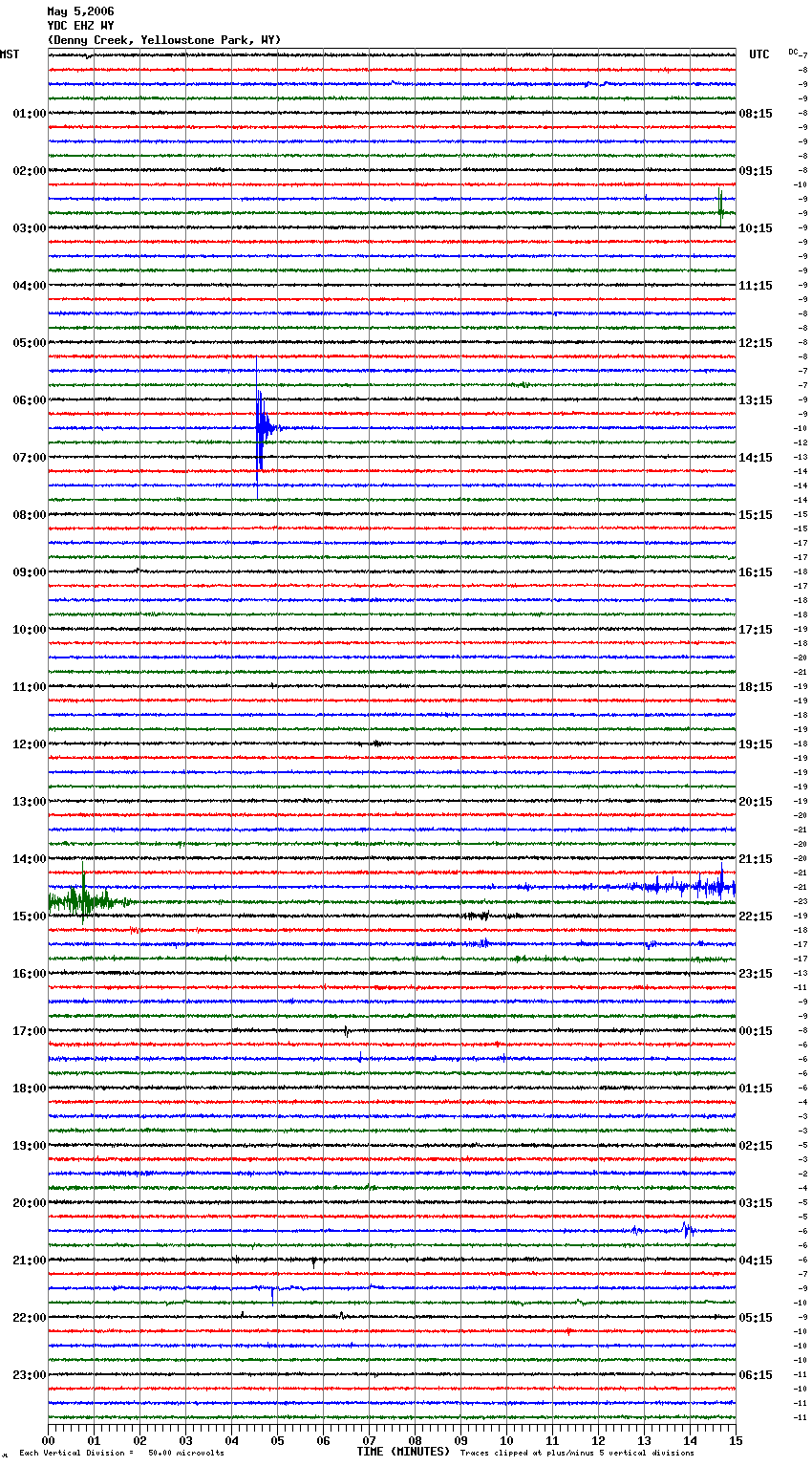The width and height of the screenshot is (812, 1466).
Task: Click the 'May 5,2006' date header
Action: [80, 11]
